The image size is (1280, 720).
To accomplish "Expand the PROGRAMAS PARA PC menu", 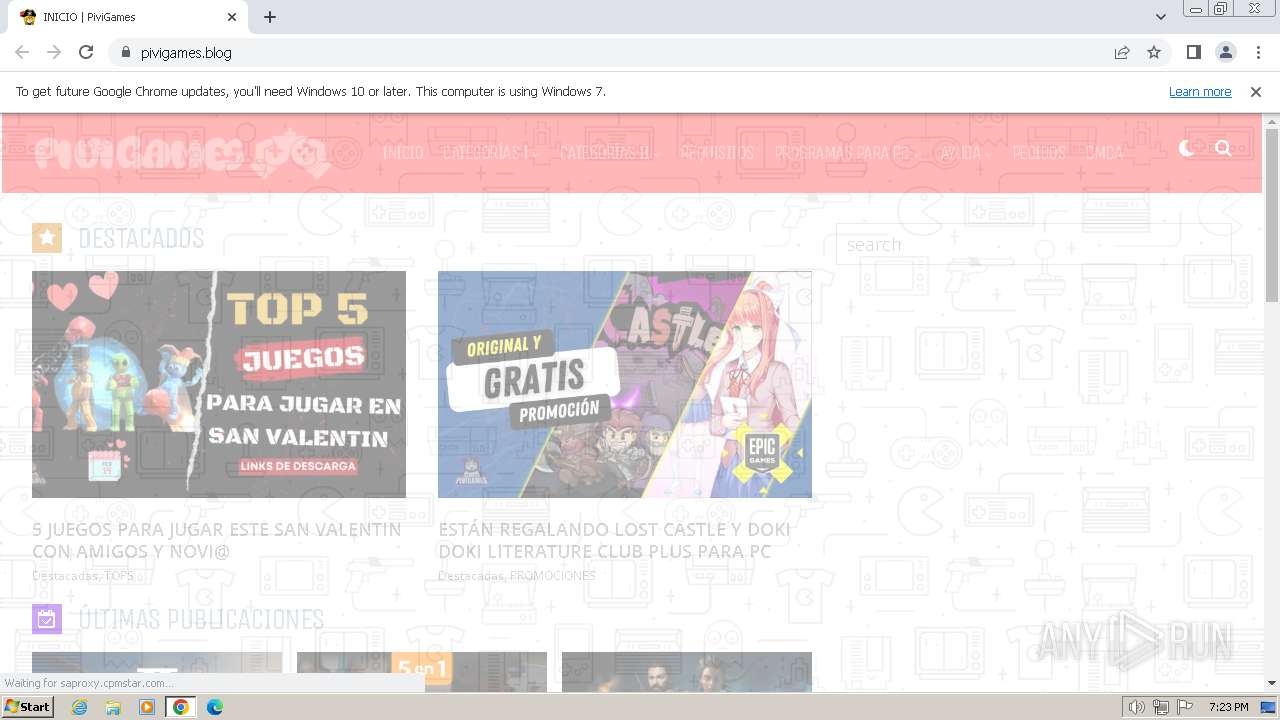I will tap(846, 153).
